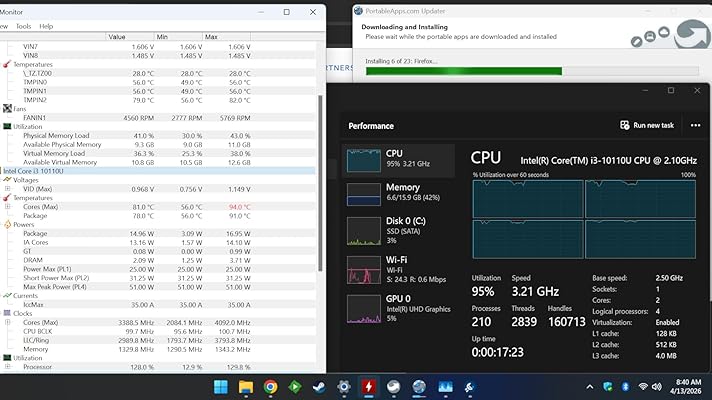Open Google Chrome from the taskbar
712x400 pixels.
(x=270, y=386)
